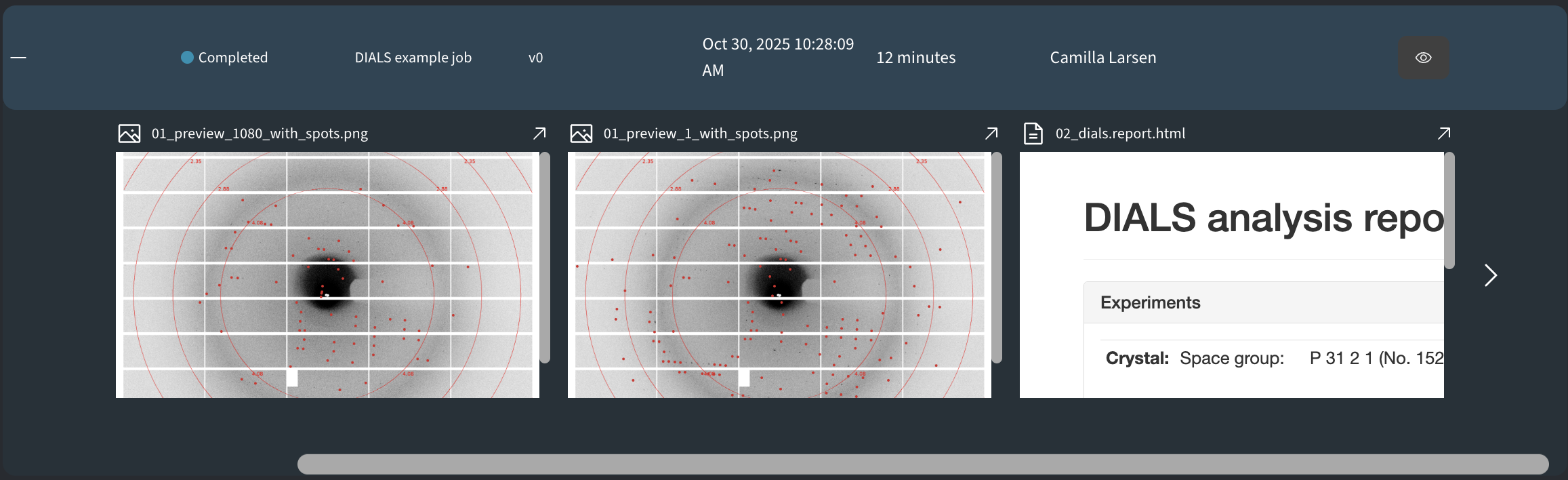Click the 01_preview_1080_with_spots diffraction thumbnail
The image size is (1568, 480).
[327, 275]
